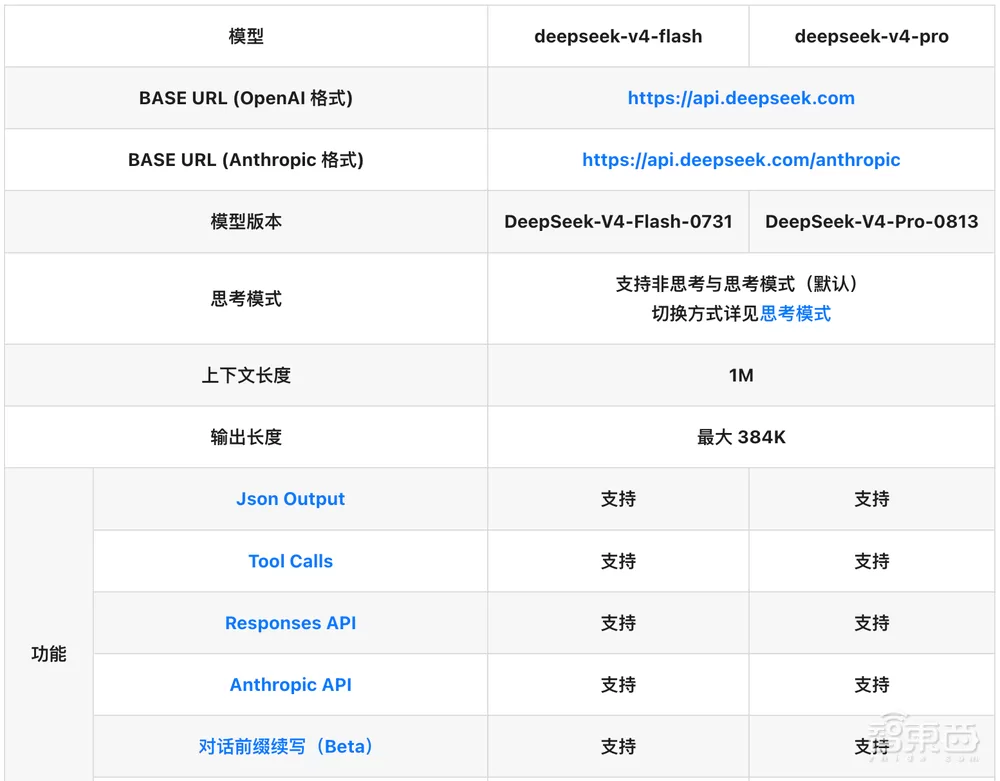Select 支持 for Json Output under deepseek-v4-flash

pos(618,499)
